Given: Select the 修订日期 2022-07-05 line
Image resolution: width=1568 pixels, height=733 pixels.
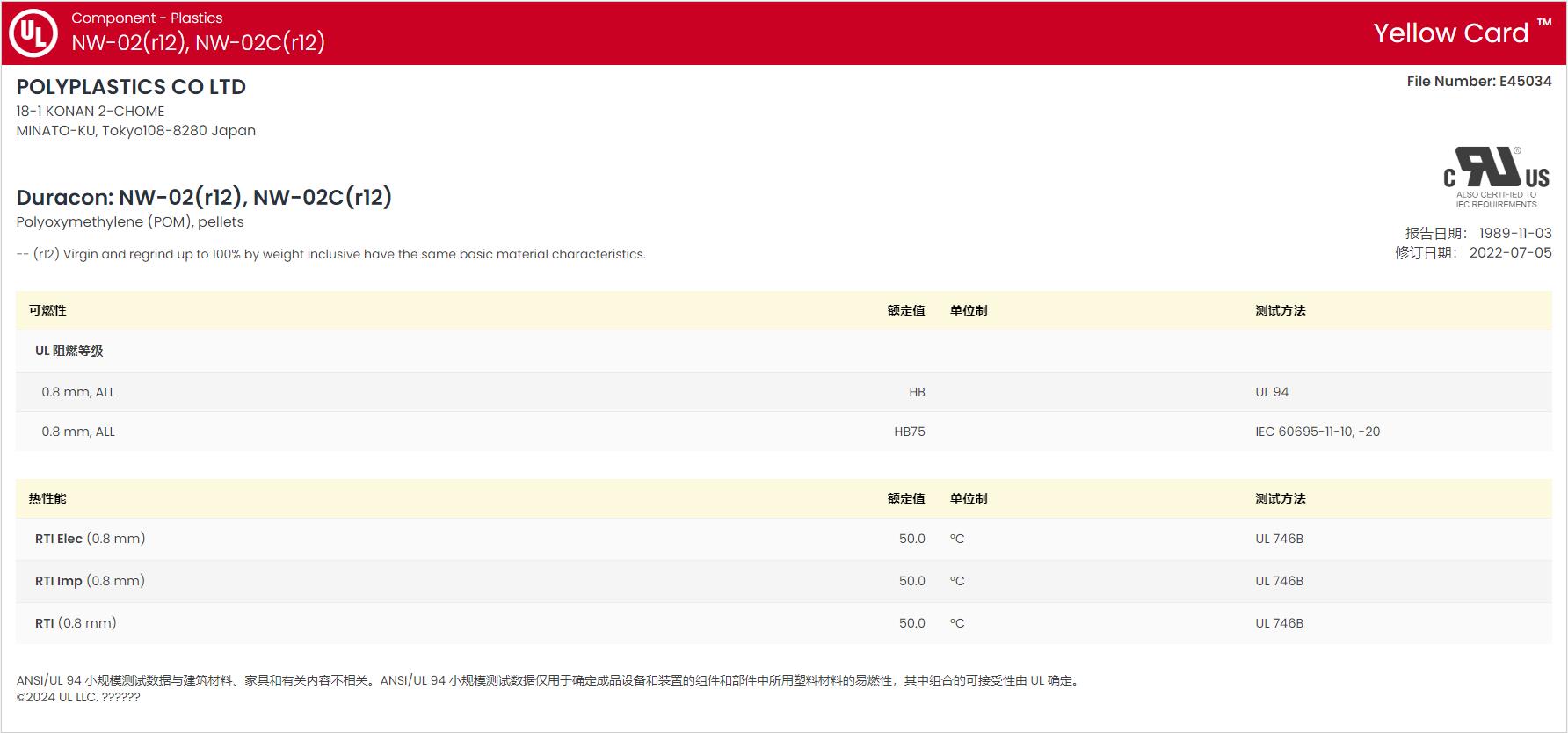Looking at the screenshot, I should pos(1474,252).
